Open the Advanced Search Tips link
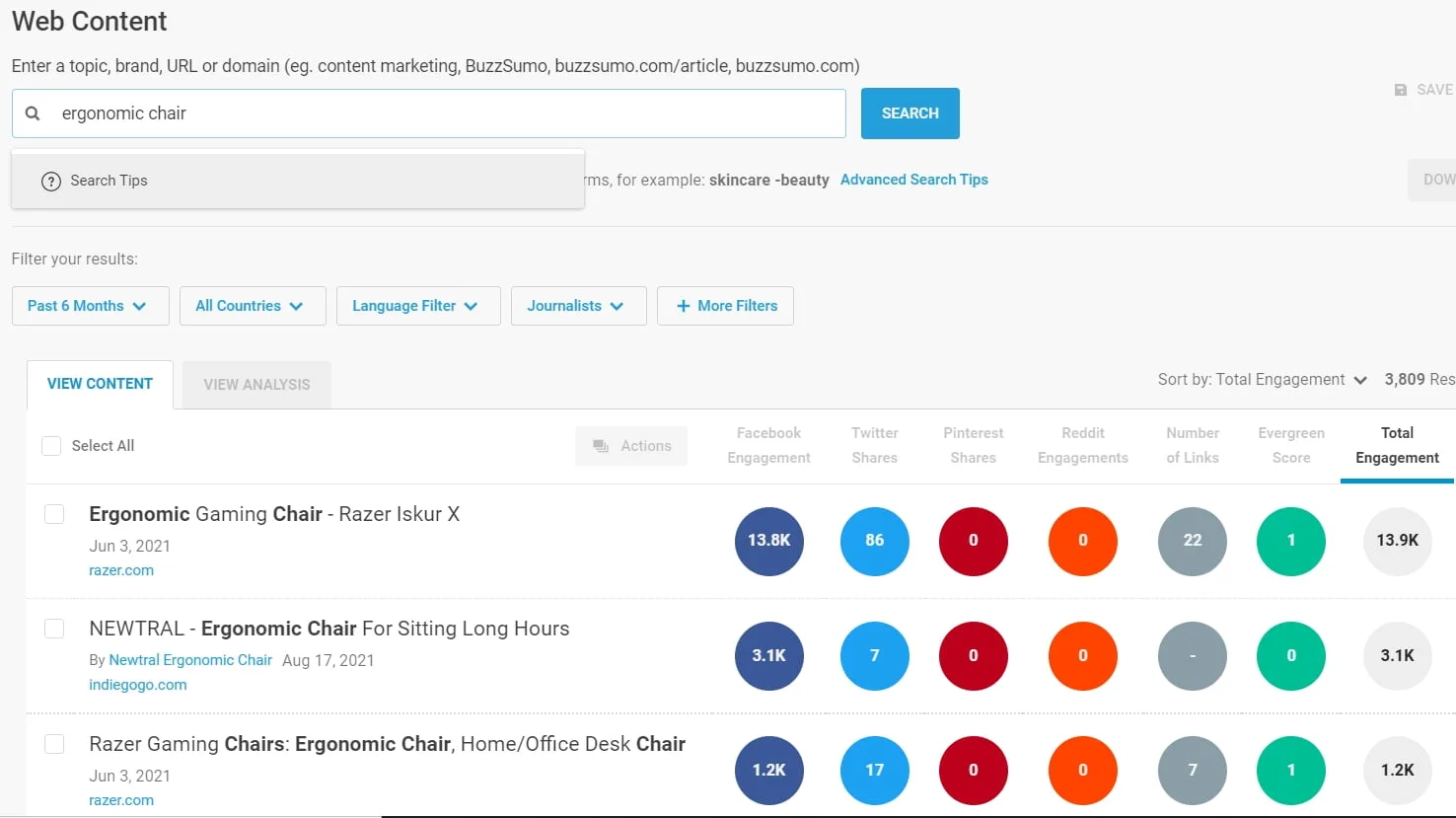 pyautogui.click(x=913, y=180)
